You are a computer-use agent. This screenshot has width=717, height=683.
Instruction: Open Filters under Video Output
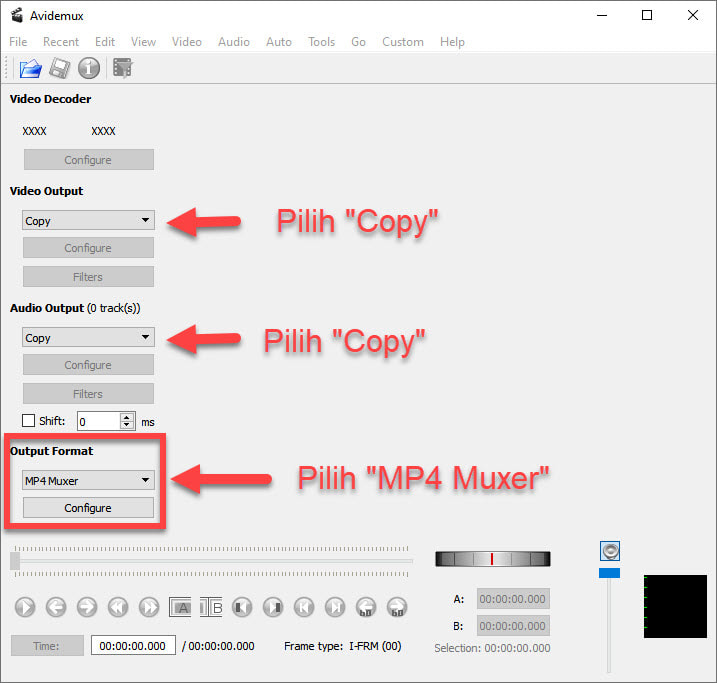[x=88, y=277]
